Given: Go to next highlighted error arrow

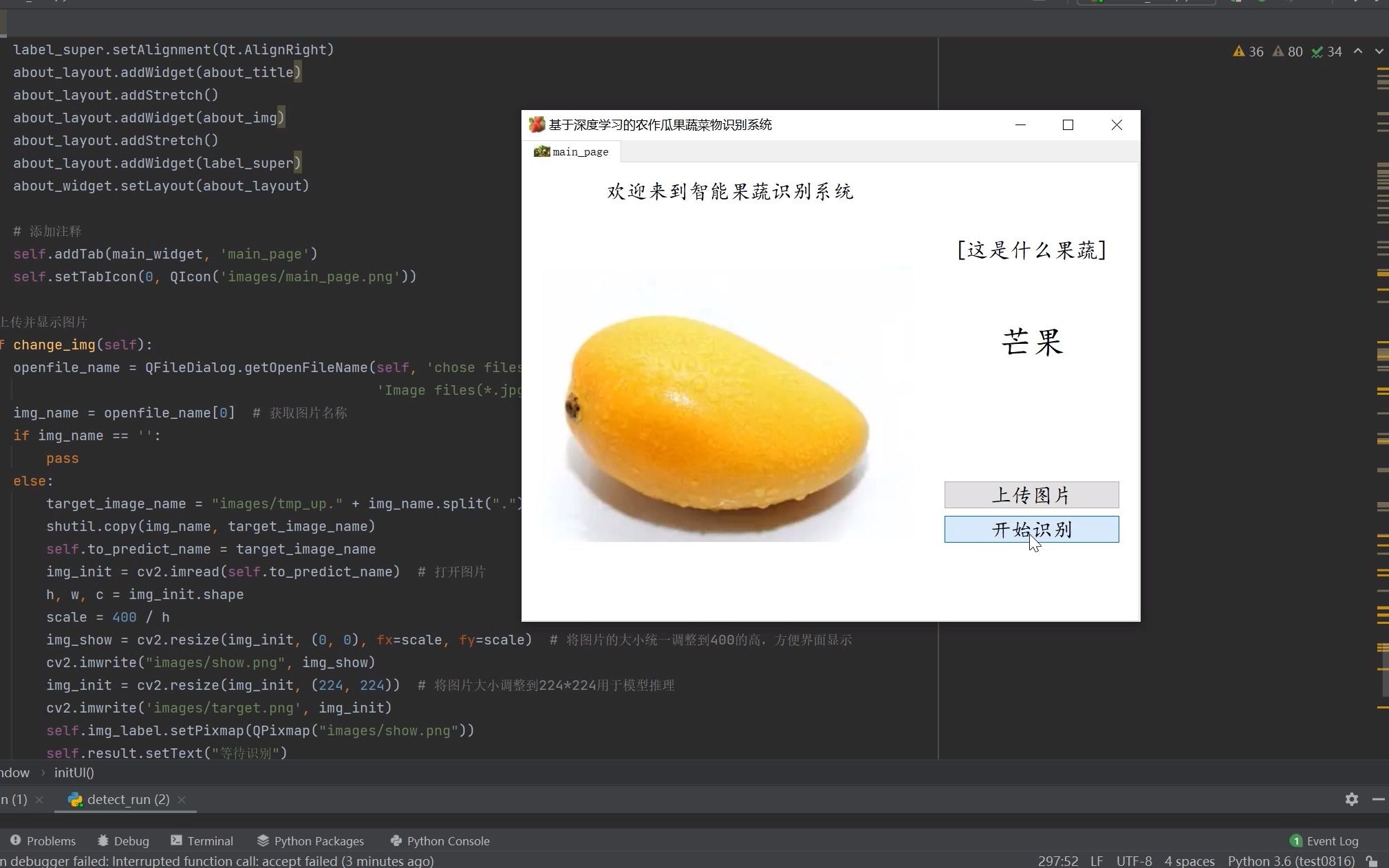Looking at the screenshot, I should click(x=1379, y=52).
